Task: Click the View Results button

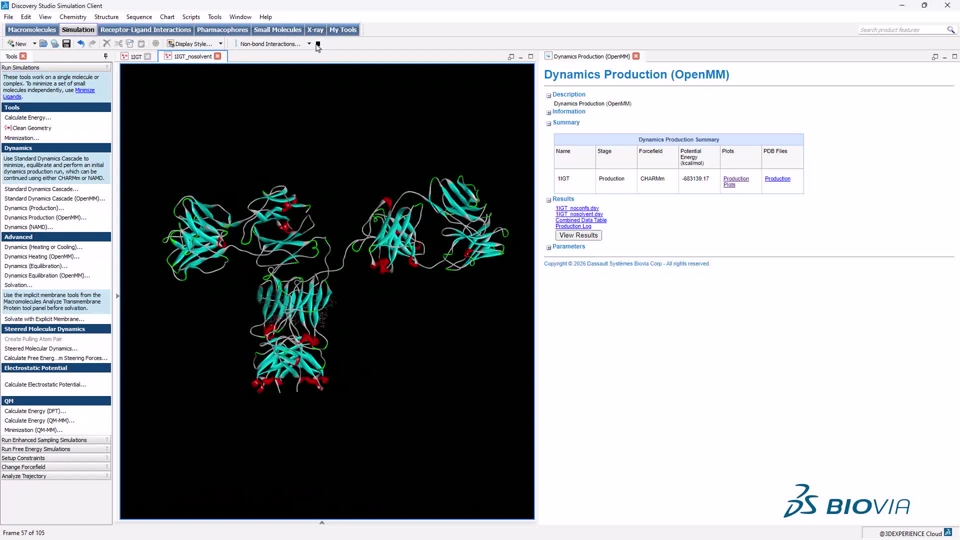Action: pos(579,235)
